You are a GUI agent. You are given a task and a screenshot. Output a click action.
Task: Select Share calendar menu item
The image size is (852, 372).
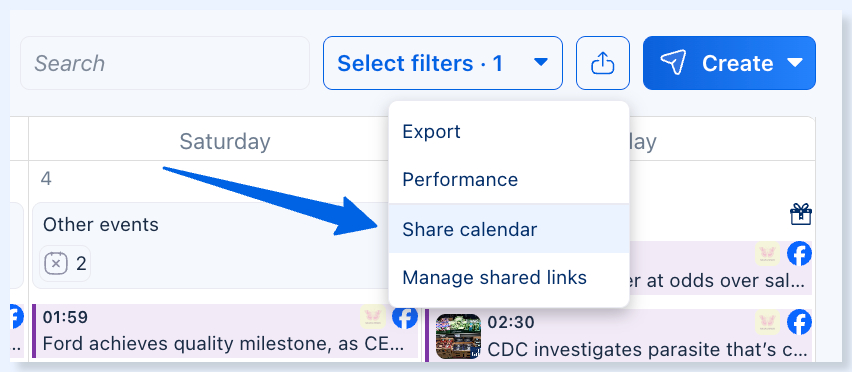click(509, 229)
